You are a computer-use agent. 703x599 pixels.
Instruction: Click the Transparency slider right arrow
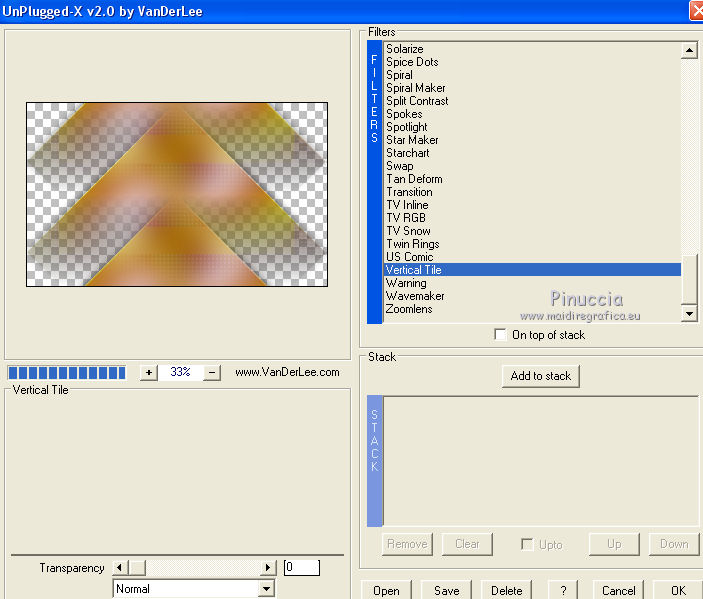(268, 568)
